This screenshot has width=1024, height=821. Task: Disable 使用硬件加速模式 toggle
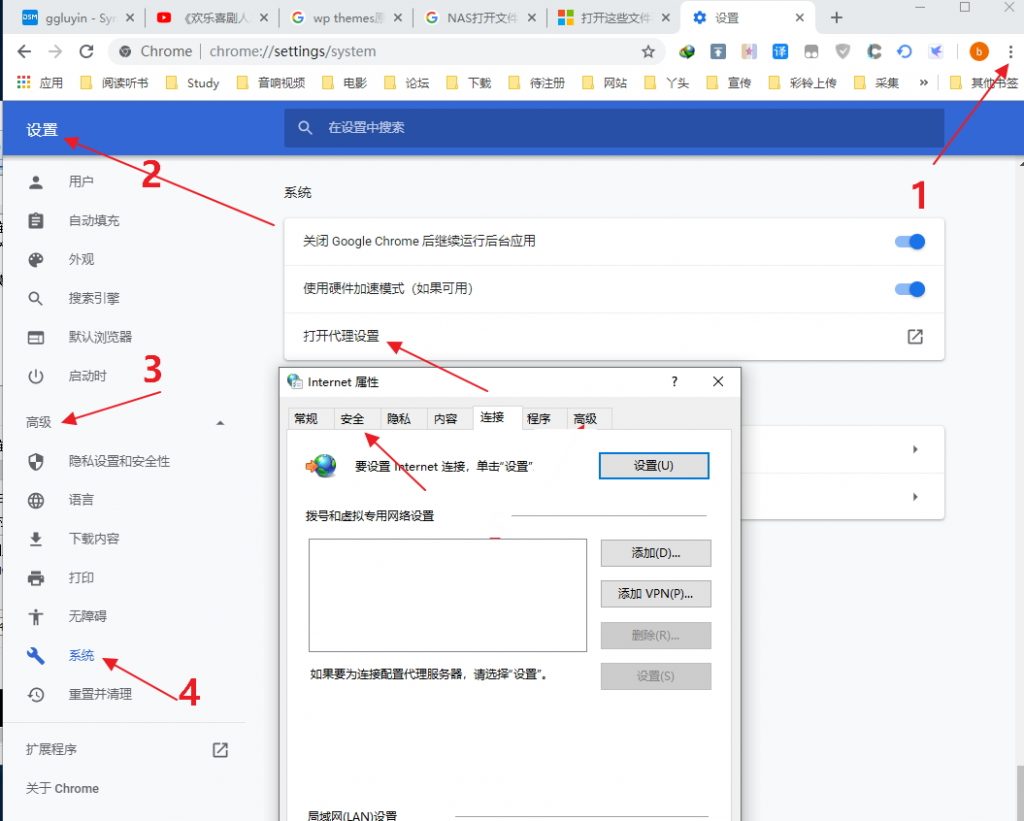pyautogui.click(x=908, y=289)
